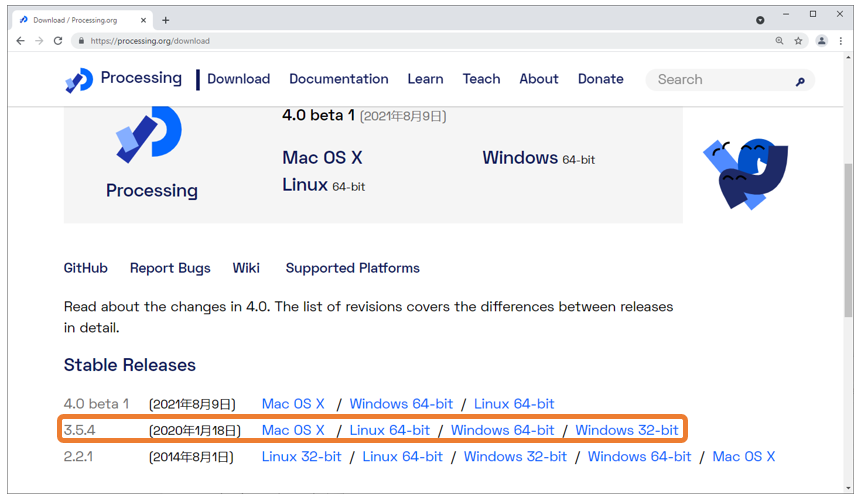Screen dimensions: 861x499
Task: Click the search magnifier icon in Search box
Action: click(x=800, y=81)
